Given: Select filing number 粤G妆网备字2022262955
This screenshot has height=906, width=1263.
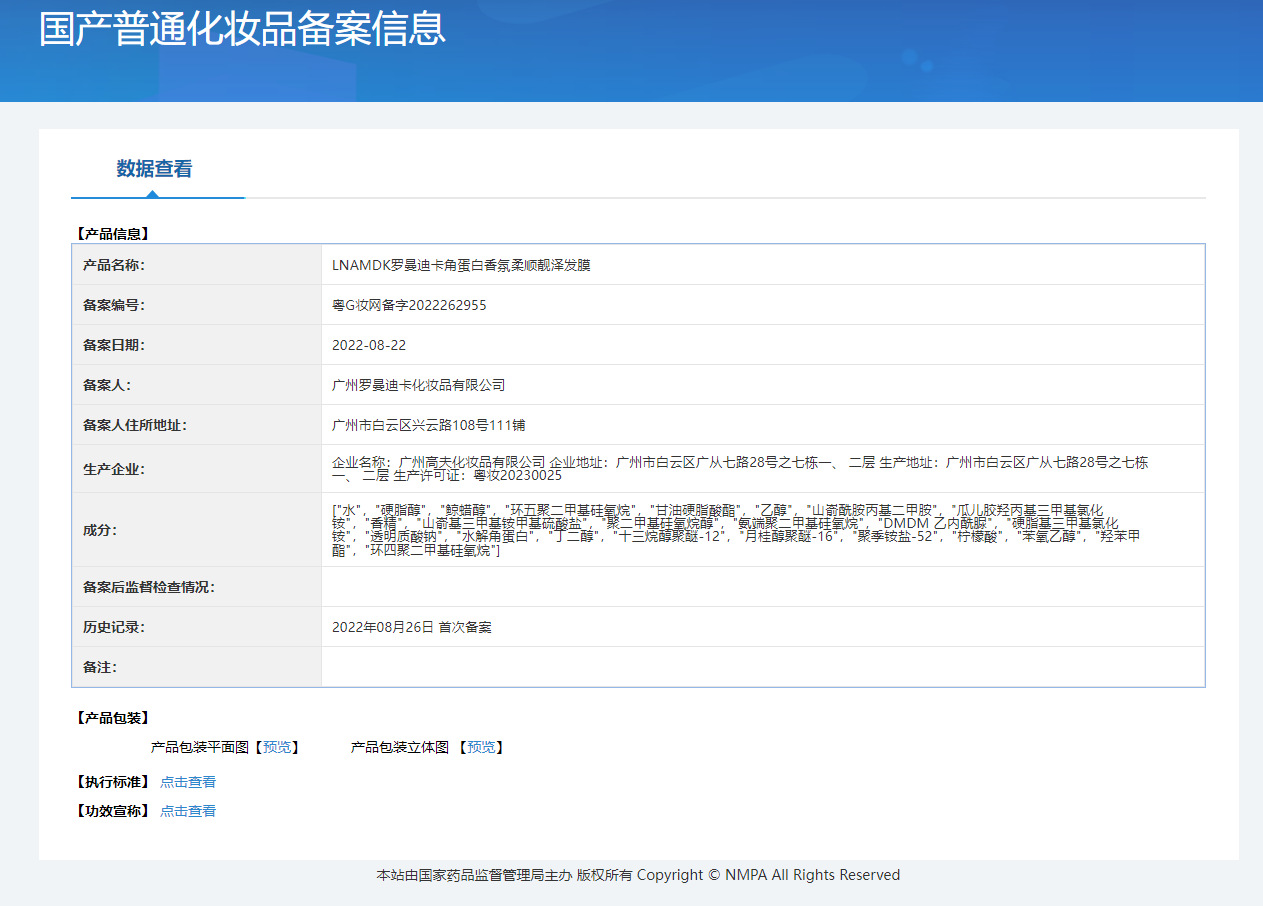Looking at the screenshot, I should click(x=409, y=305).
